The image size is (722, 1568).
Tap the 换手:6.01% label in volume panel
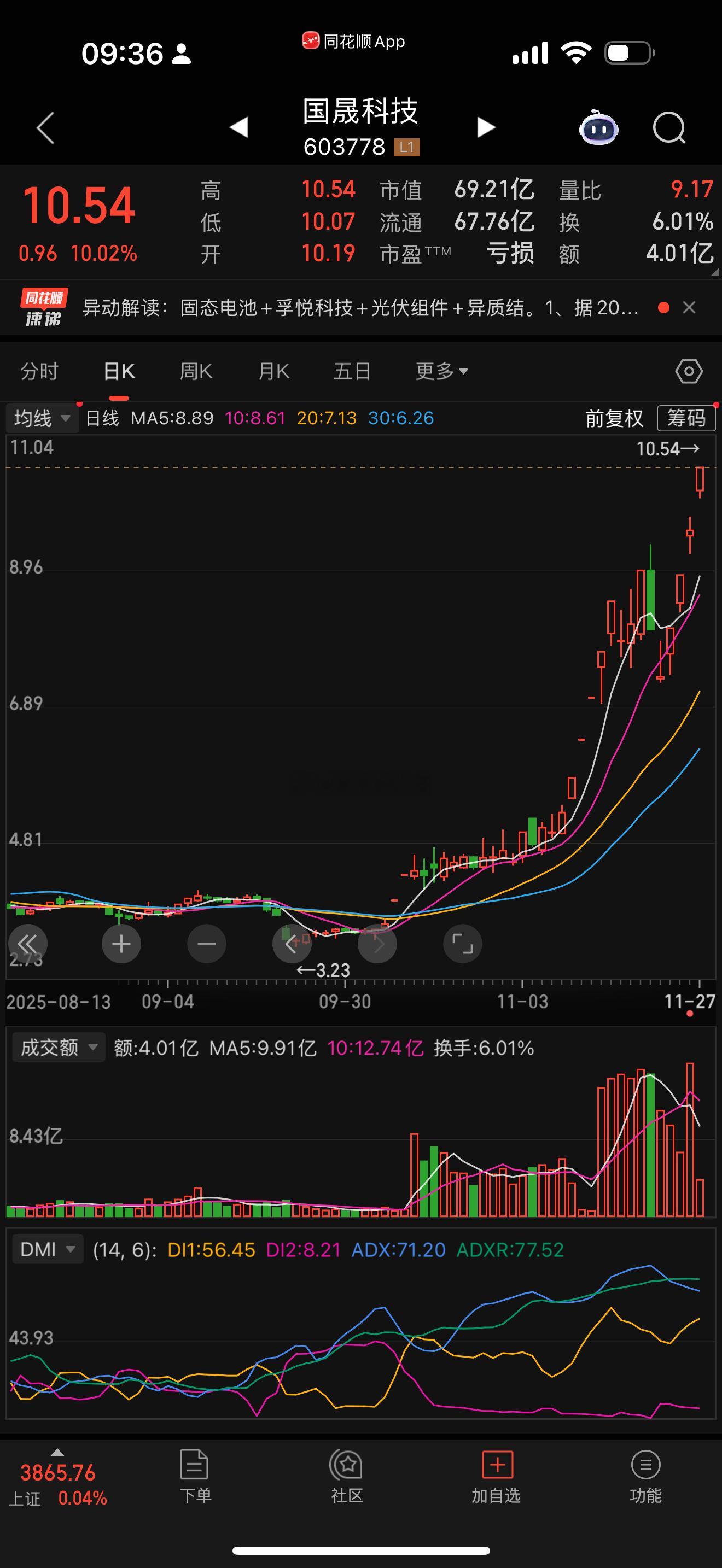coord(484,1048)
